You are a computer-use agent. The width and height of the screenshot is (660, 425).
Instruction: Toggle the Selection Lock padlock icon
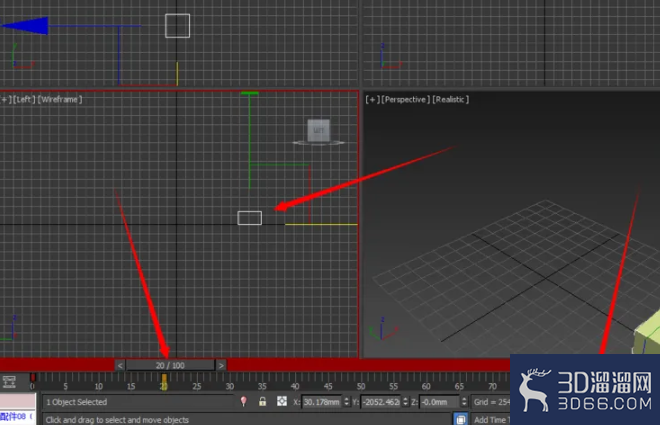pyautogui.click(x=262, y=401)
